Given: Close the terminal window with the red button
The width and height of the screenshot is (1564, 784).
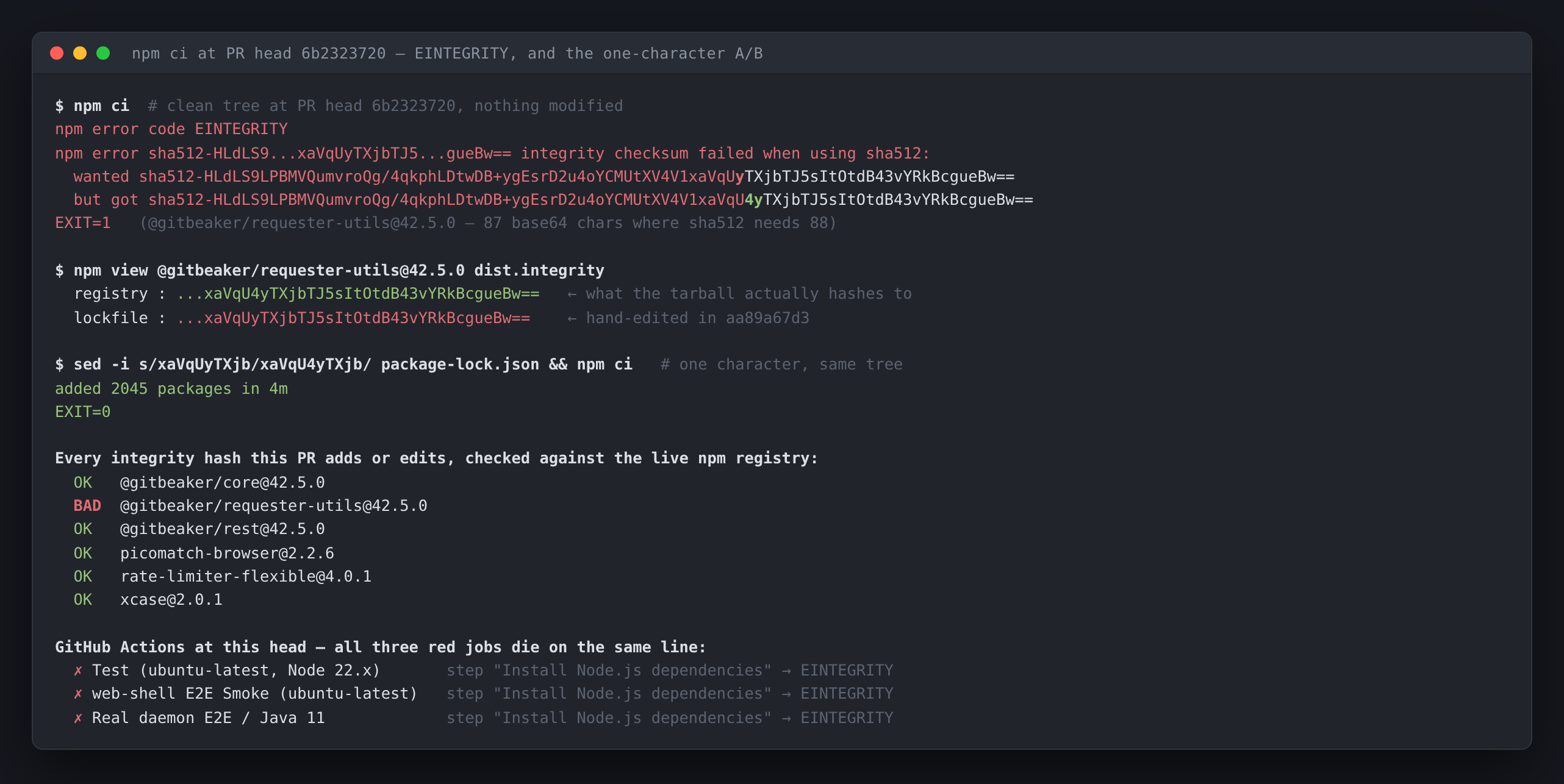Looking at the screenshot, I should 57,53.
